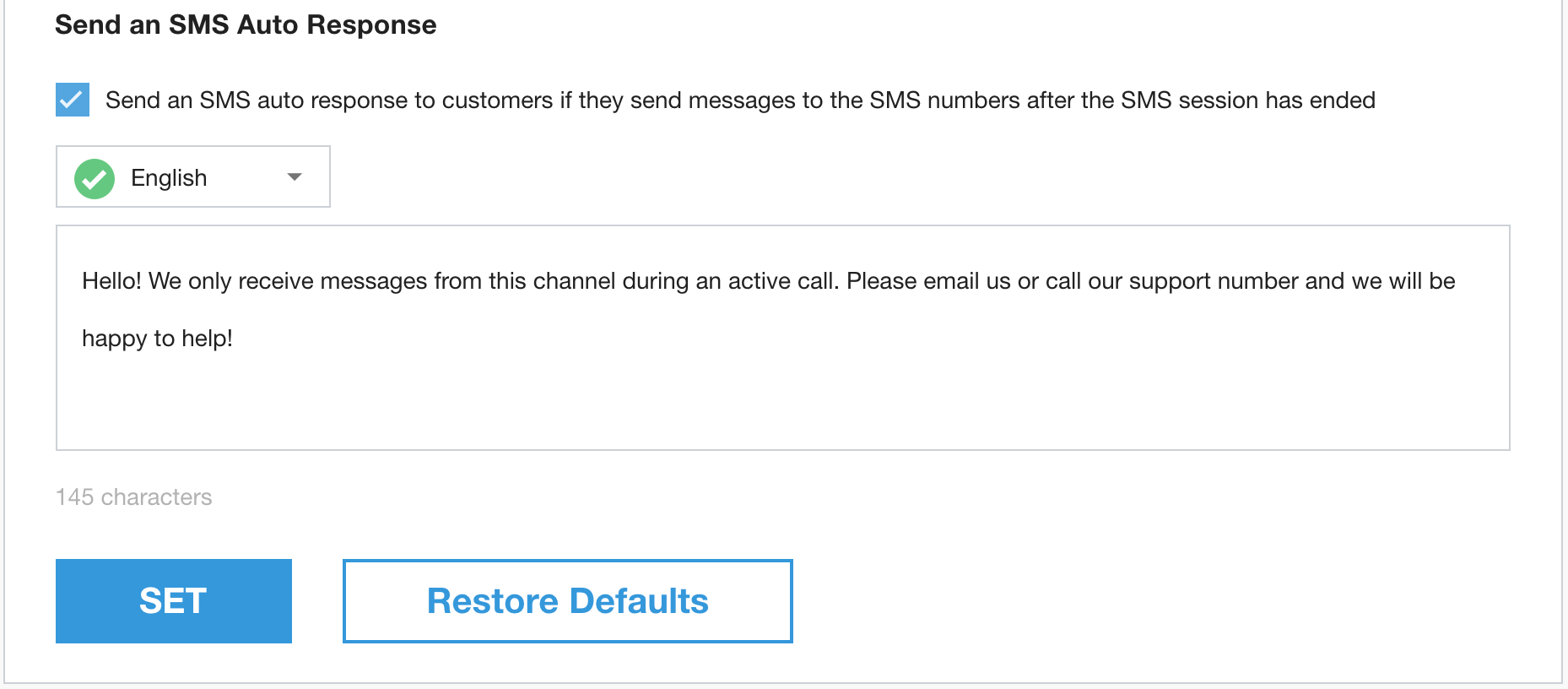Expand the language dropdown caret arrow

pos(295,177)
